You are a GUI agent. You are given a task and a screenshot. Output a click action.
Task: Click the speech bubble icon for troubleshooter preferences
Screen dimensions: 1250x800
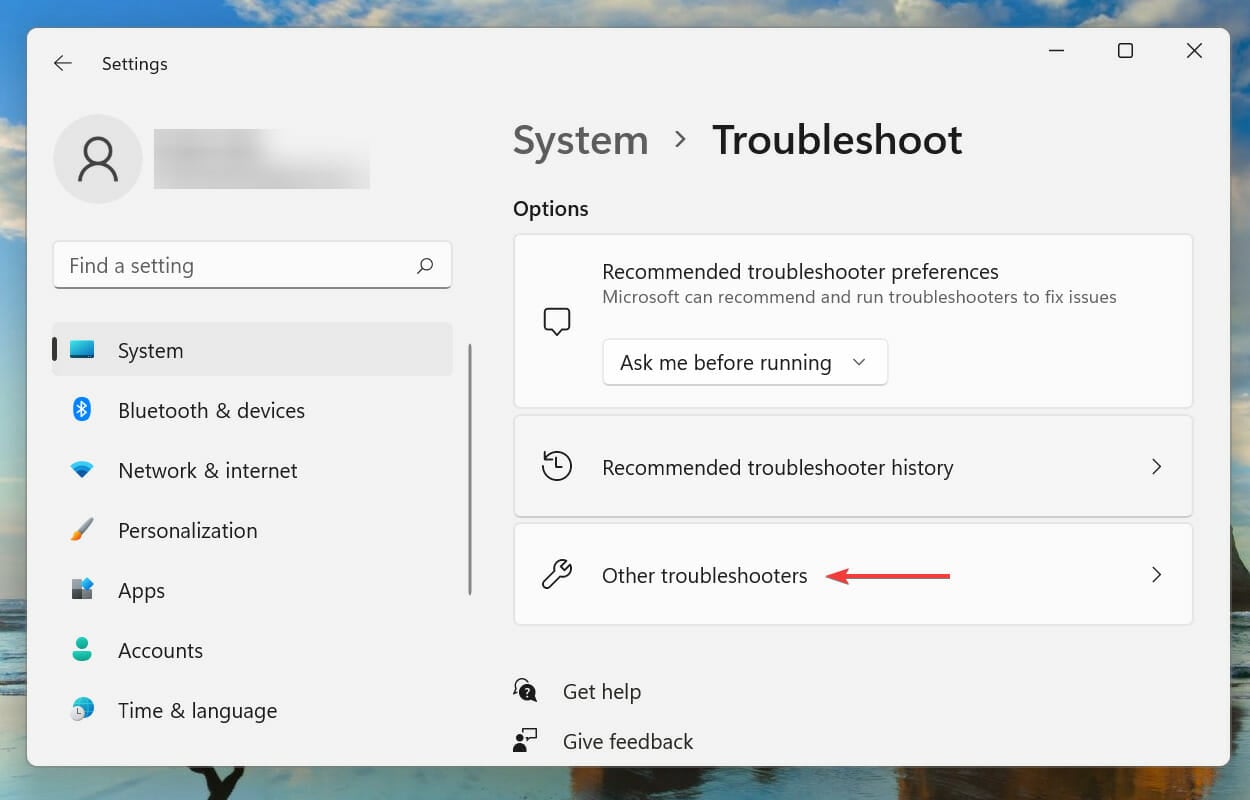pos(557,321)
